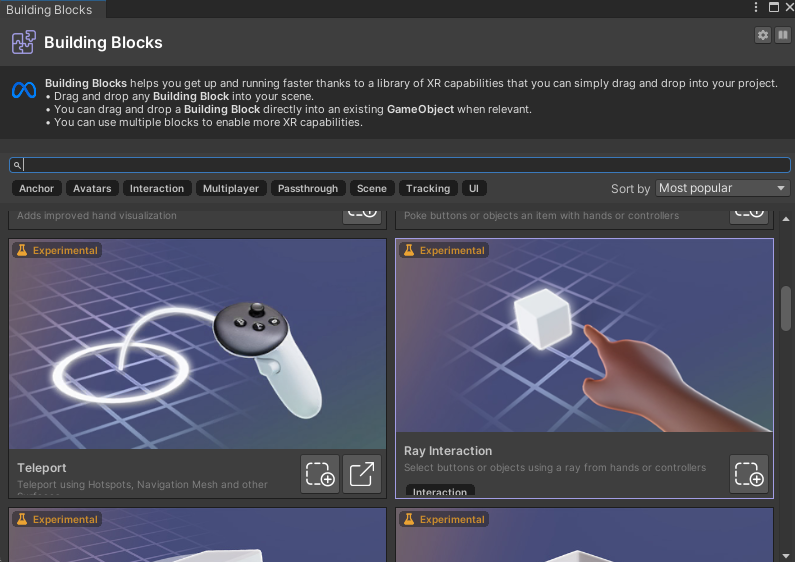795x562 pixels.
Task: Filter blocks by UI tag
Action: [474, 188]
